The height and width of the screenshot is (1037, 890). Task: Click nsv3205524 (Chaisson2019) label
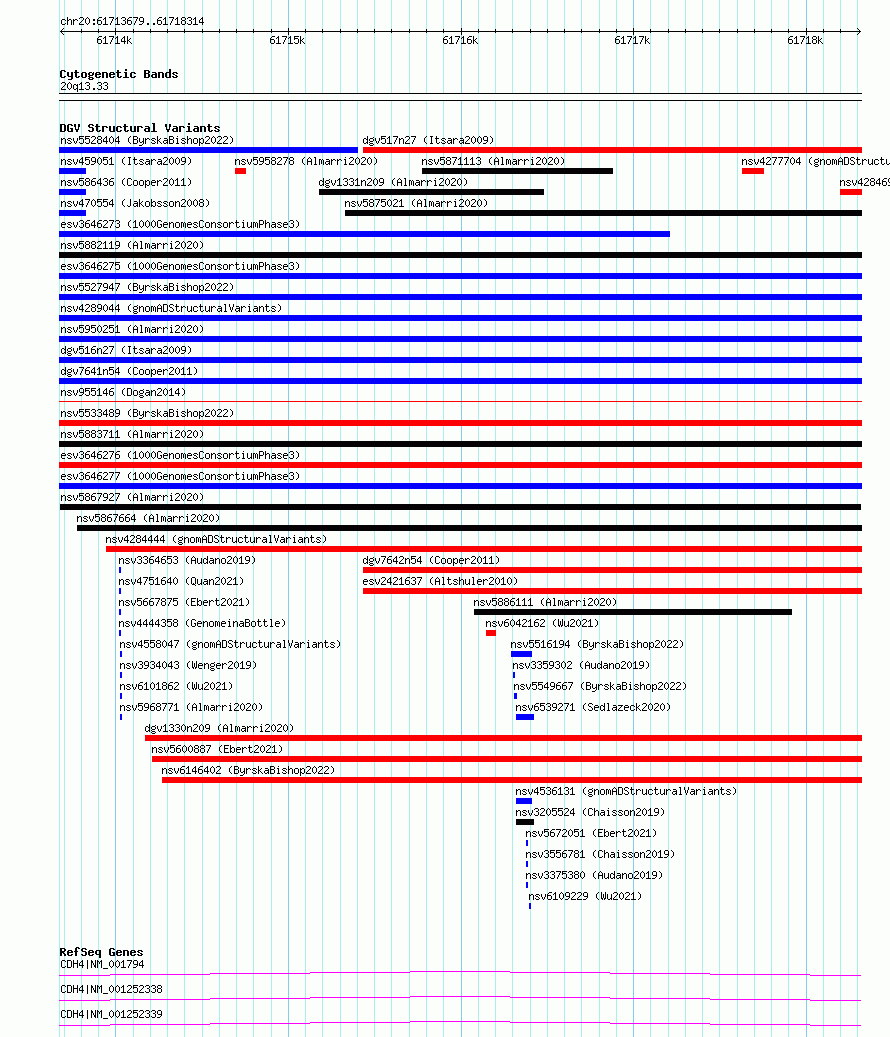(x=590, y=813)
